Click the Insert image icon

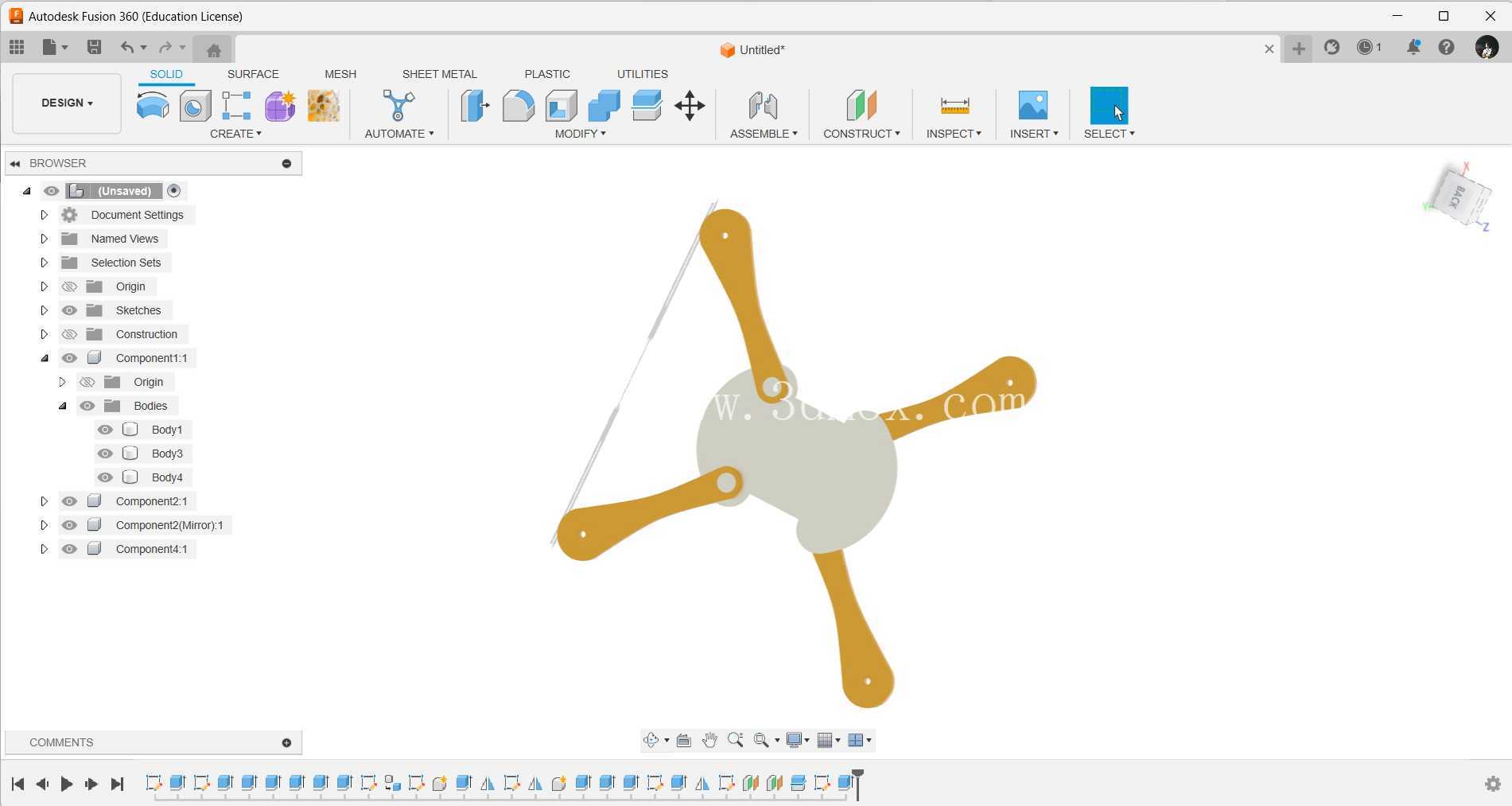click(x=1033, y=105)
